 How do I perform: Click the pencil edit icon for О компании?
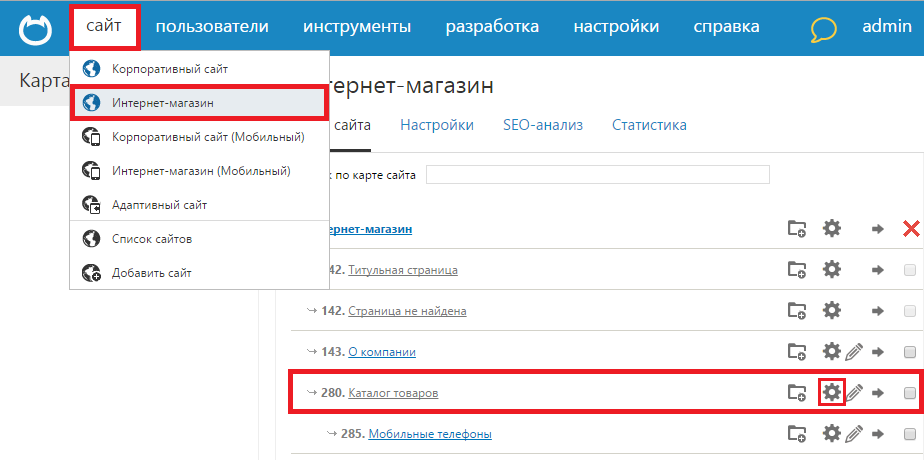tap(854, 352)
